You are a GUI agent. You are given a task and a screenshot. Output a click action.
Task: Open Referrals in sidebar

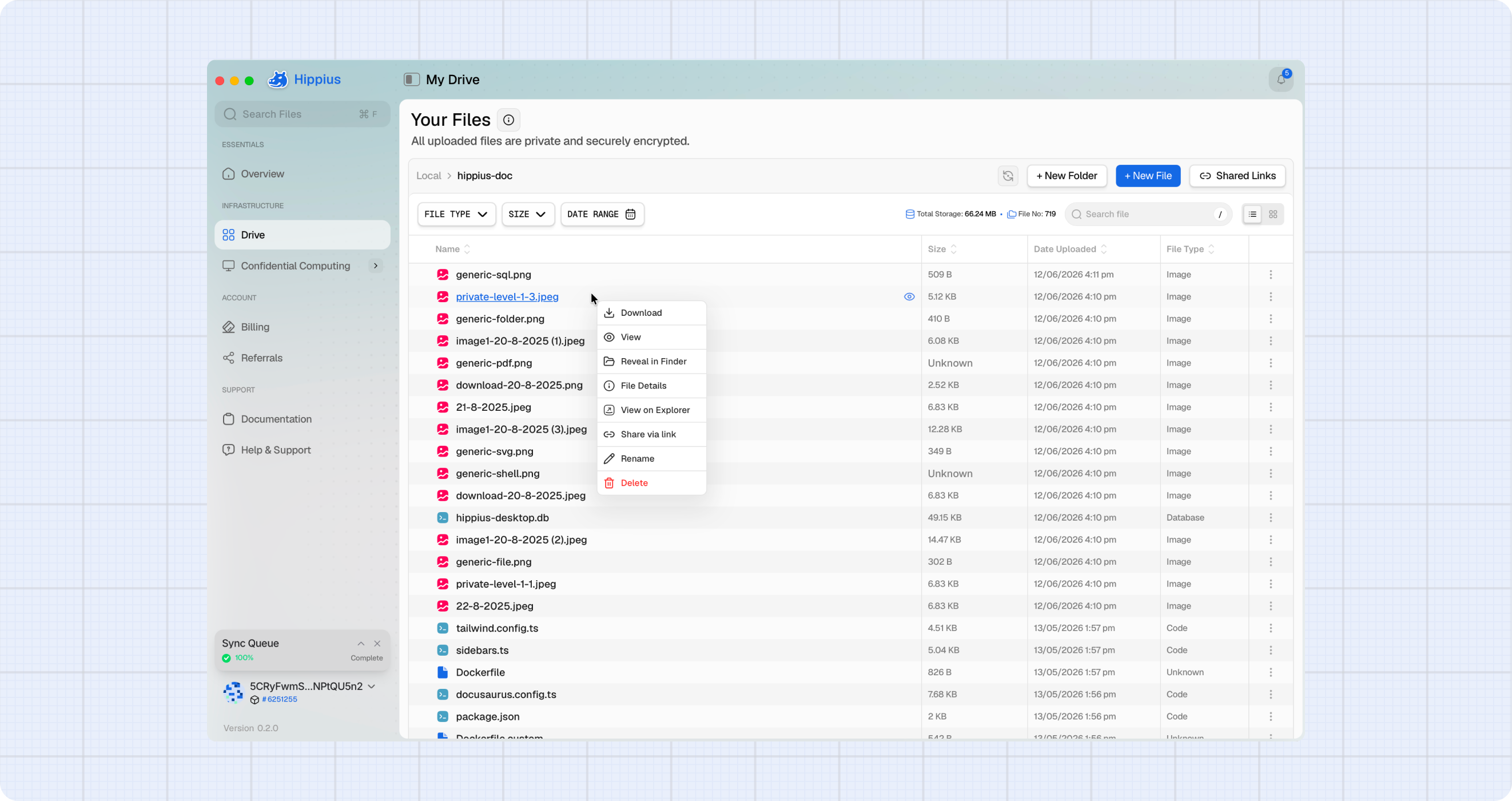coord(303,358)
